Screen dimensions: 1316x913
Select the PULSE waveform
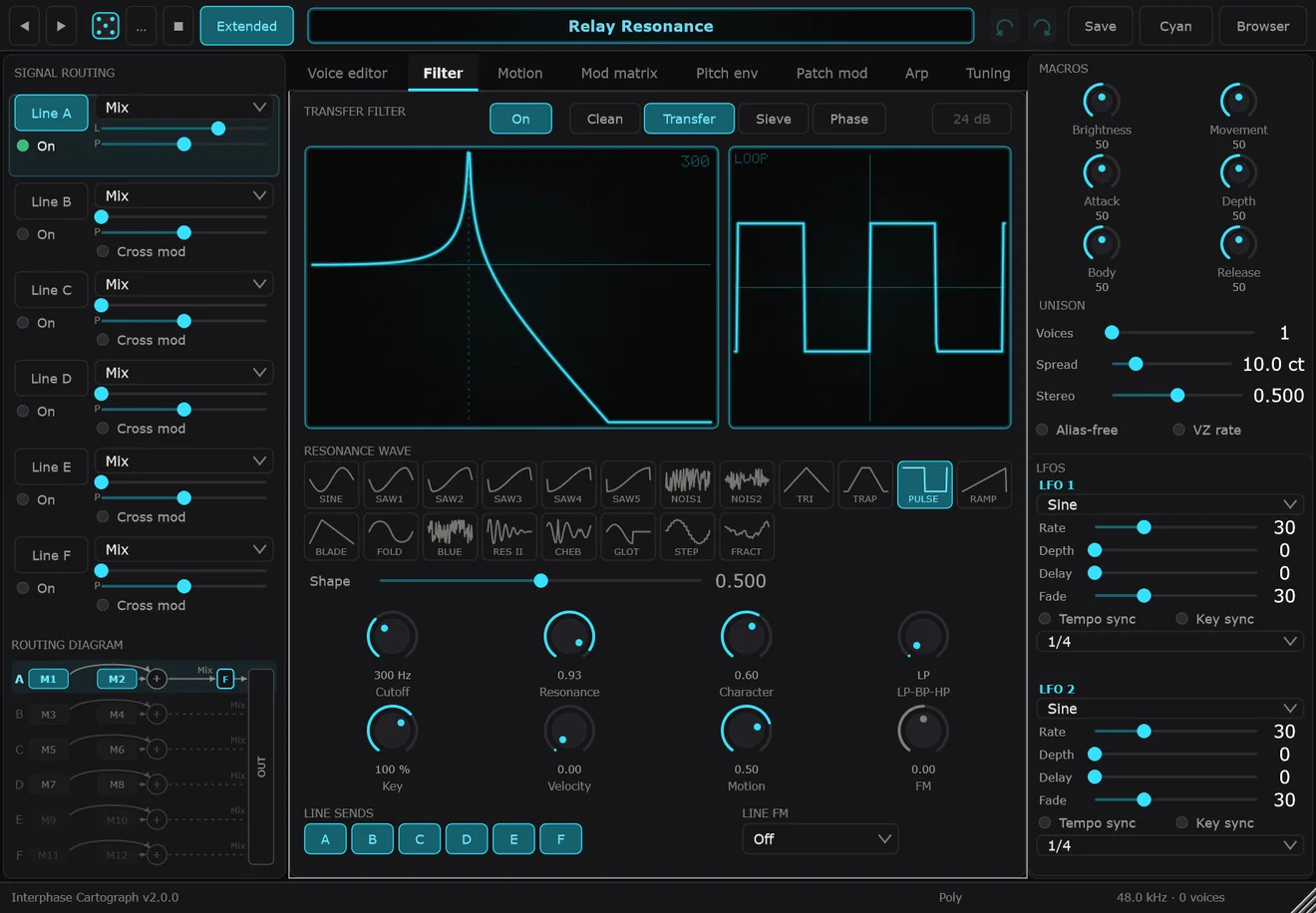click(x=924, y=484)
